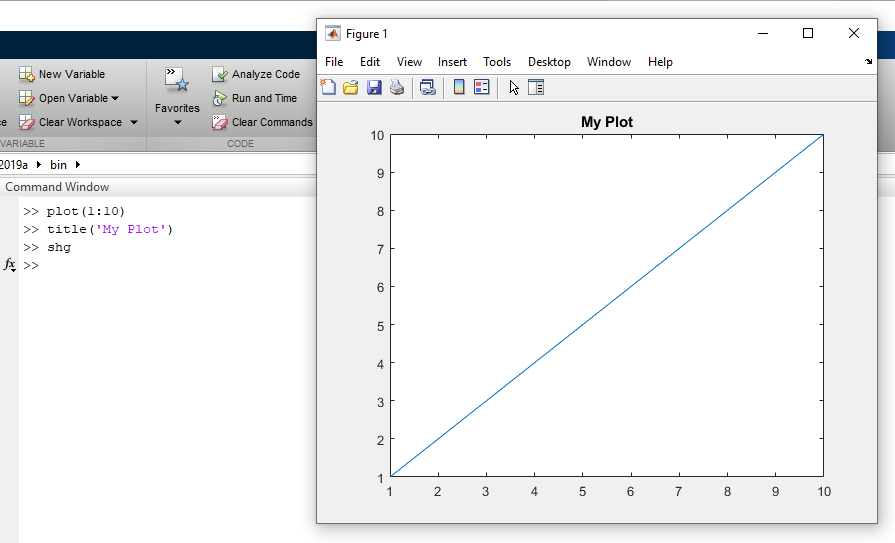
Task: Click the x-axis label 5
Action: tap(582, 492)
